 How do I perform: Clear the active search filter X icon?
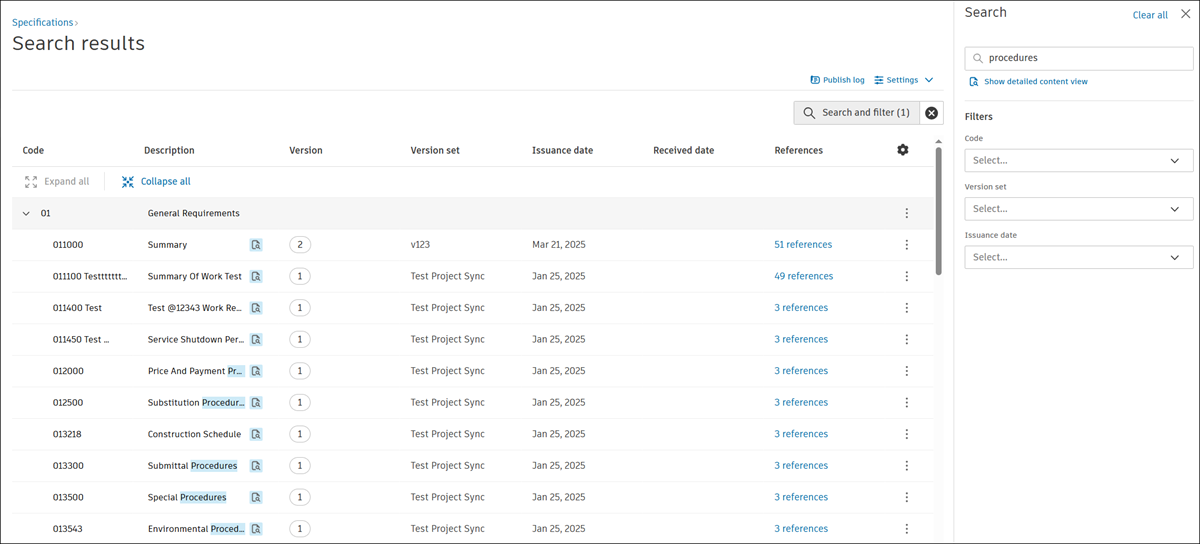pos(932,113)
